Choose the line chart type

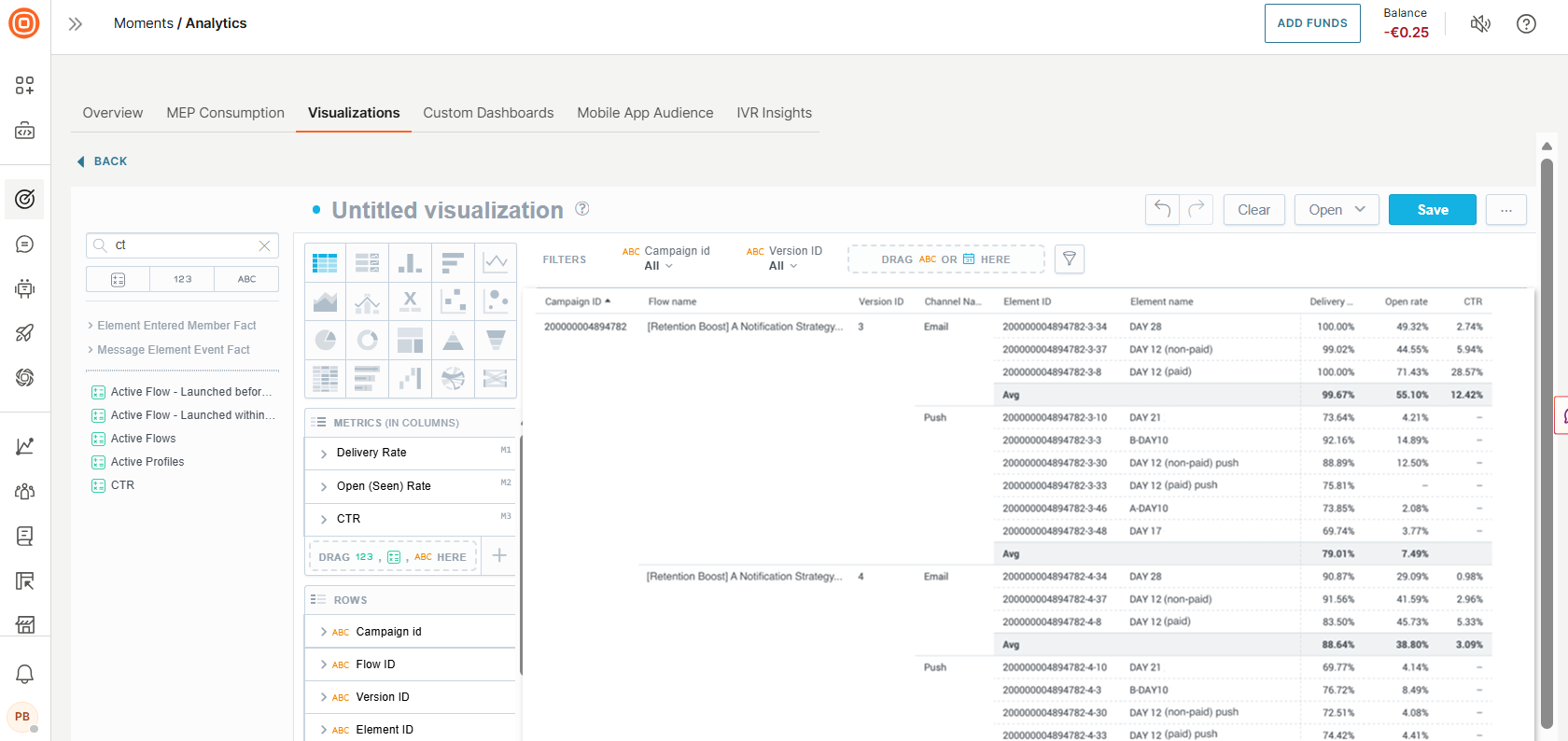point(496,262)
